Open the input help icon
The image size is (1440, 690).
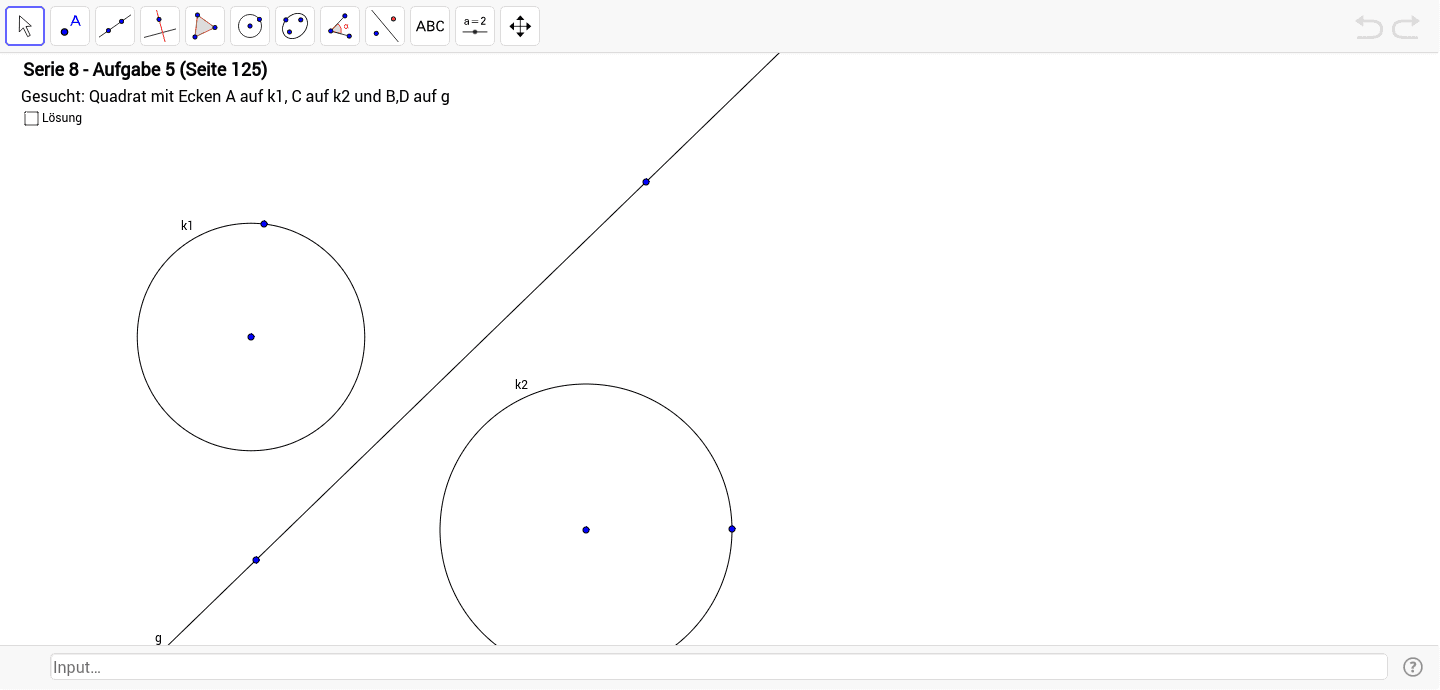click(1412, 667)
